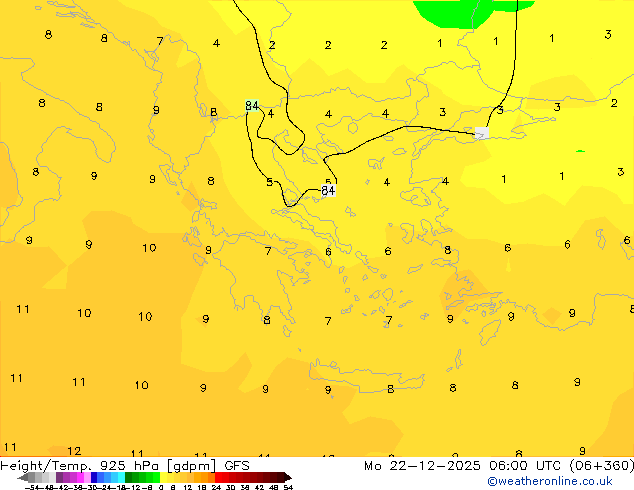Click the green-highlighted 84 contour label

click(251, 106)
